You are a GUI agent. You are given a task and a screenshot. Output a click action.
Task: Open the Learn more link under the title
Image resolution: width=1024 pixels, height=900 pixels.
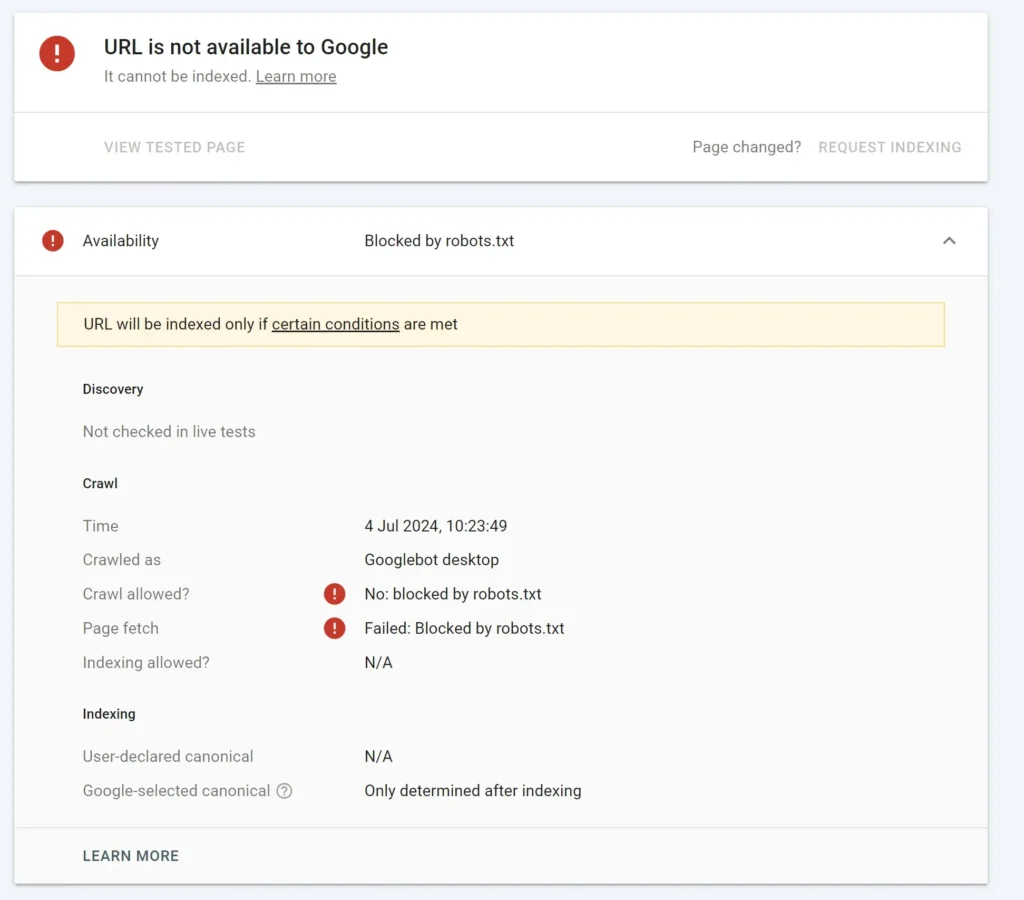[x=296, y=76]
